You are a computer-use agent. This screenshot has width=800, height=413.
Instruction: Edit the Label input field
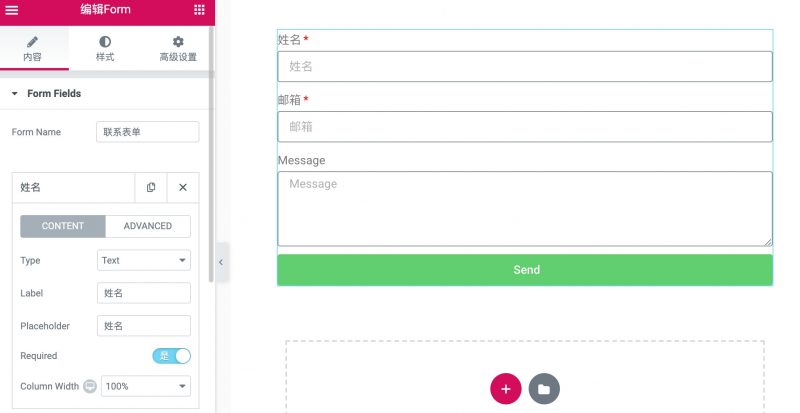pos(144,293)
